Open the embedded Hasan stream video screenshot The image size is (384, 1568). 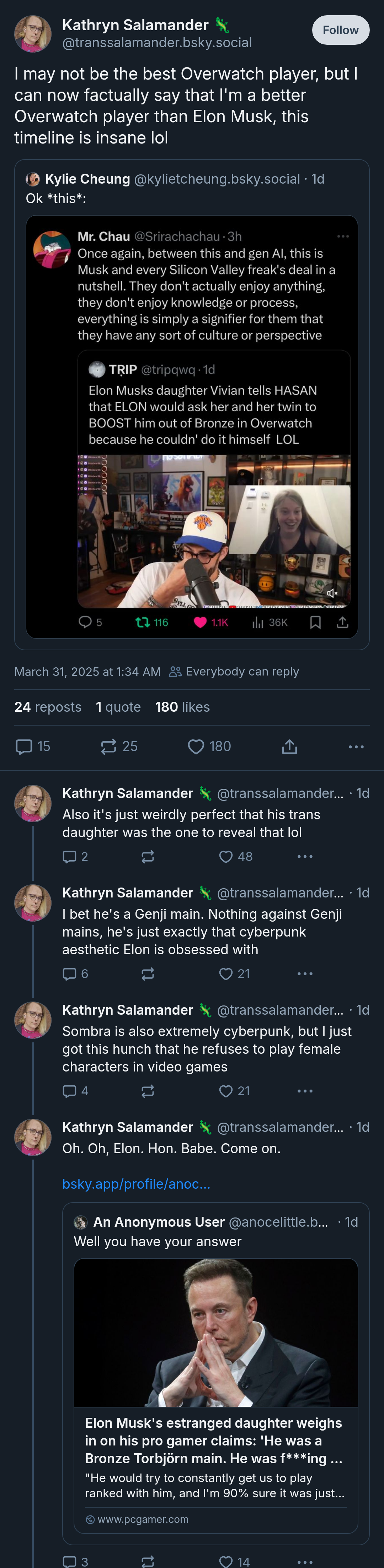[214, 531]
